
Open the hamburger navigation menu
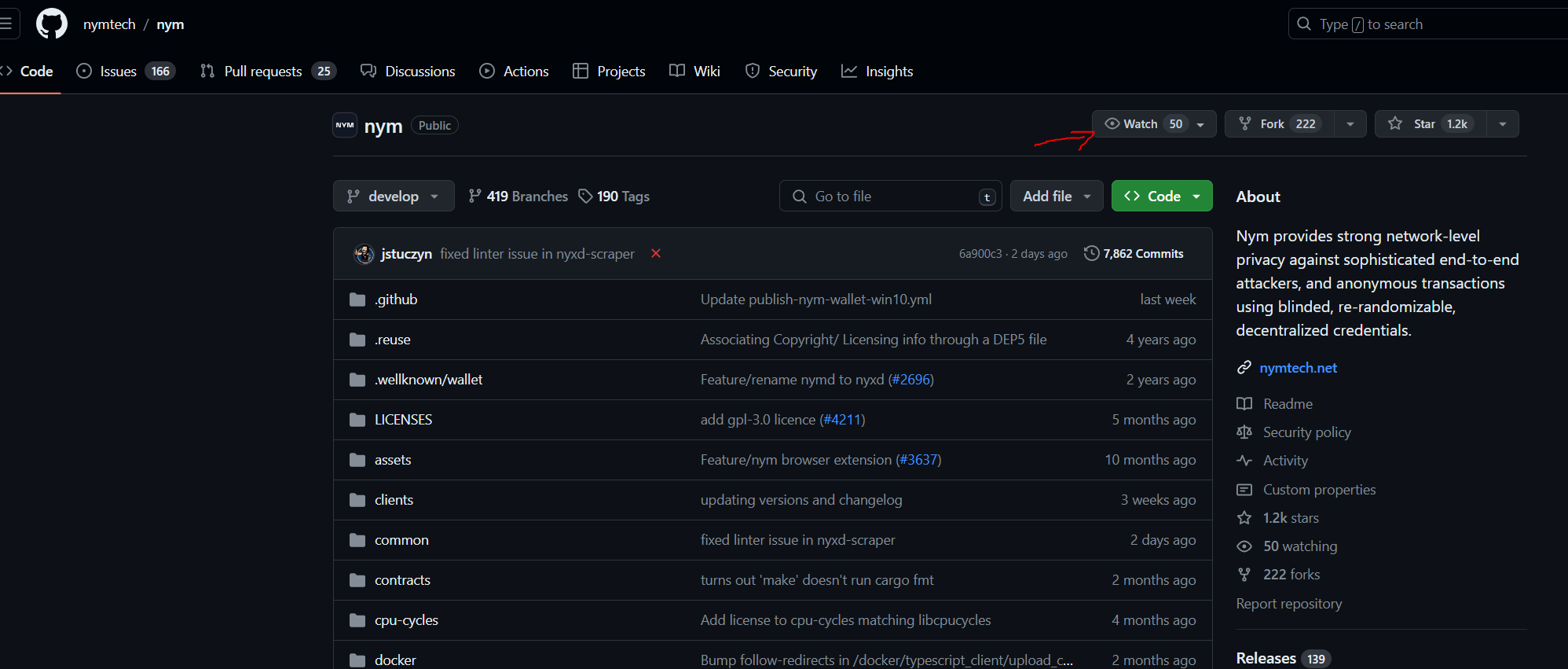click(5, 24)
